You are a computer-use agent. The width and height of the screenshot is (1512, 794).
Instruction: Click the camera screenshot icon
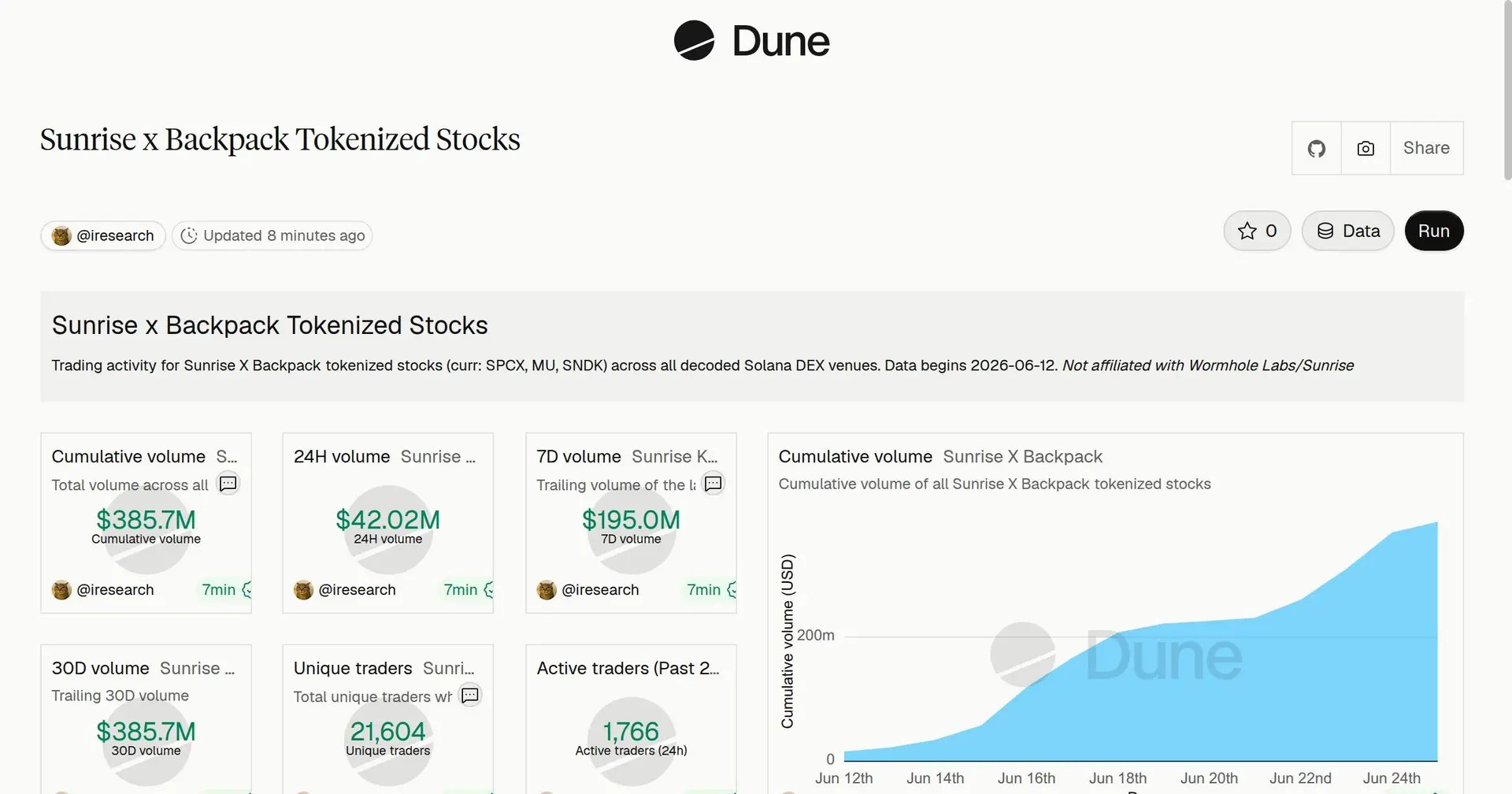click(1366, 148)
